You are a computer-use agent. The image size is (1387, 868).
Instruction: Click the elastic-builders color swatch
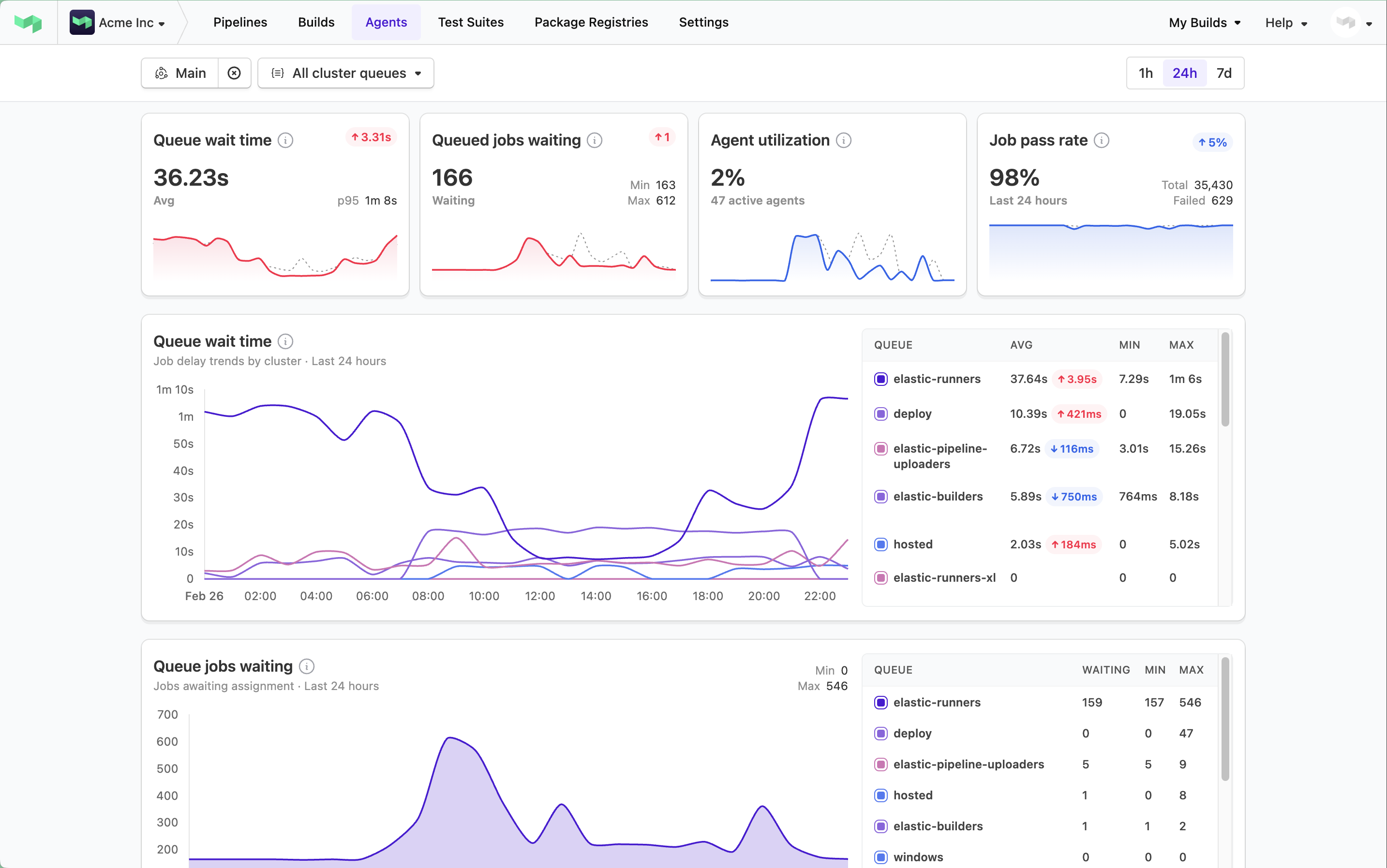pyautogui.click(x=881, y=496)
